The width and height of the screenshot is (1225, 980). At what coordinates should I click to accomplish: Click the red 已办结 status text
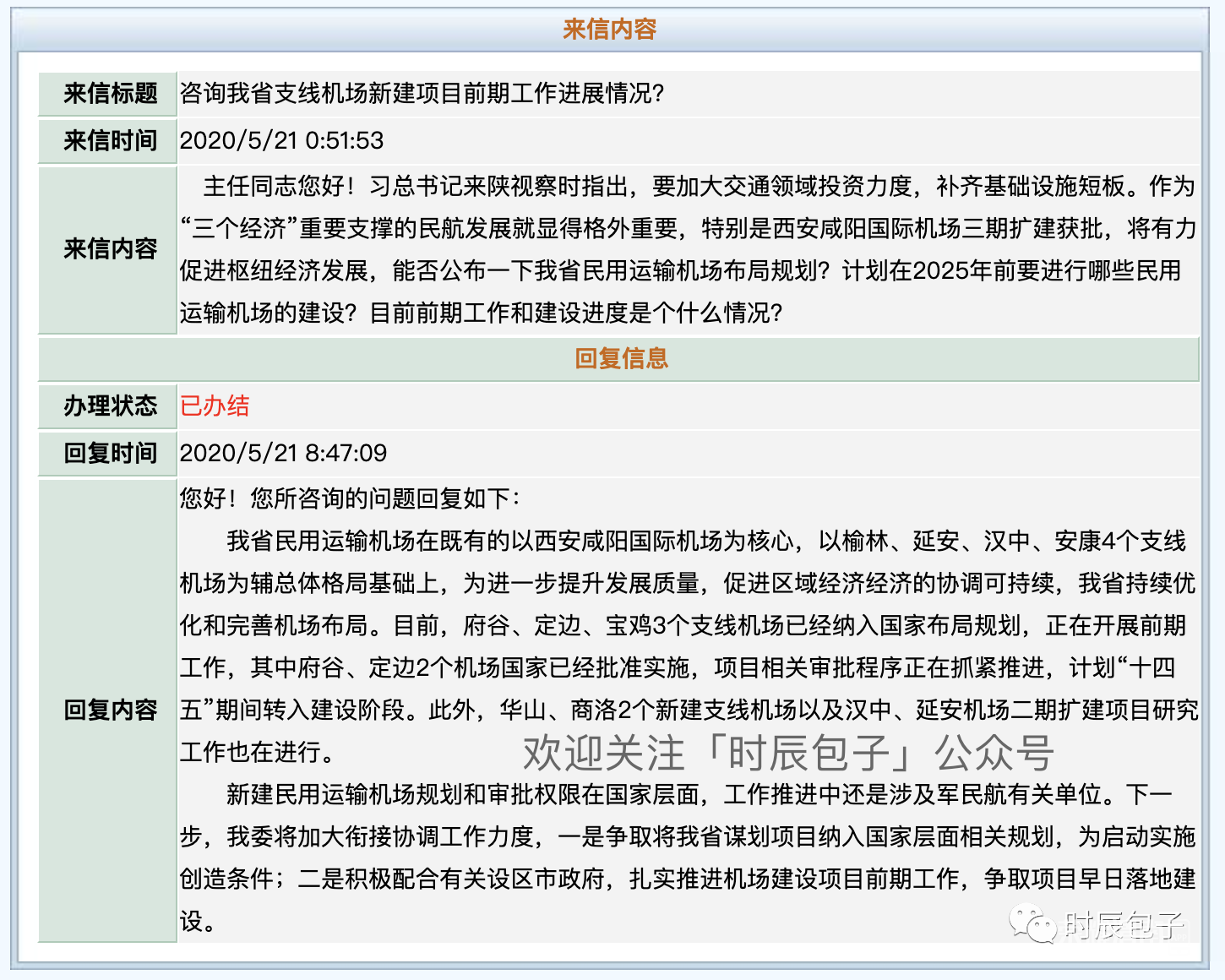pyautogui.click(x=215, y=406)
